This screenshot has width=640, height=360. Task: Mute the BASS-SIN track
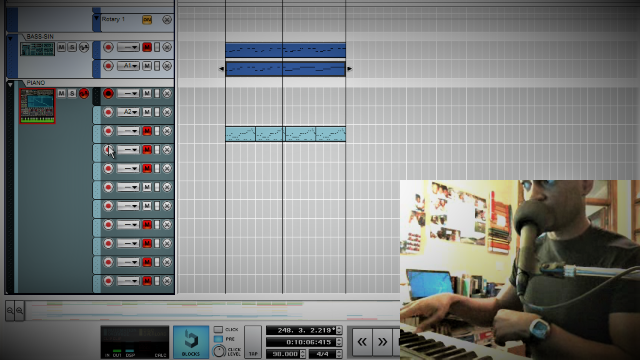[61, 47]
